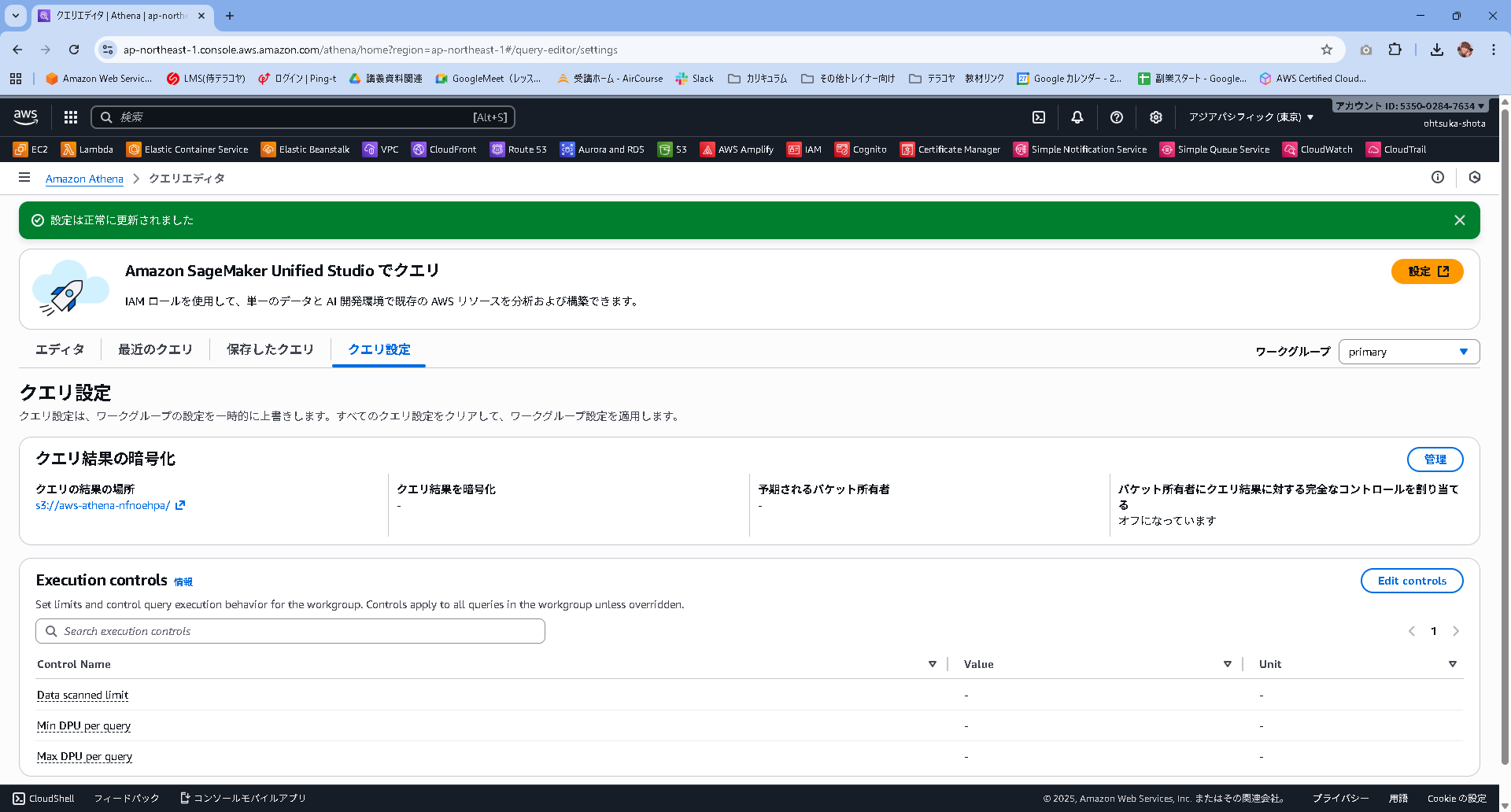The width and height of the screenshot is (1511, 812).
Task: Click the SageMaker 設定 button
Action: coord(1427,271)
